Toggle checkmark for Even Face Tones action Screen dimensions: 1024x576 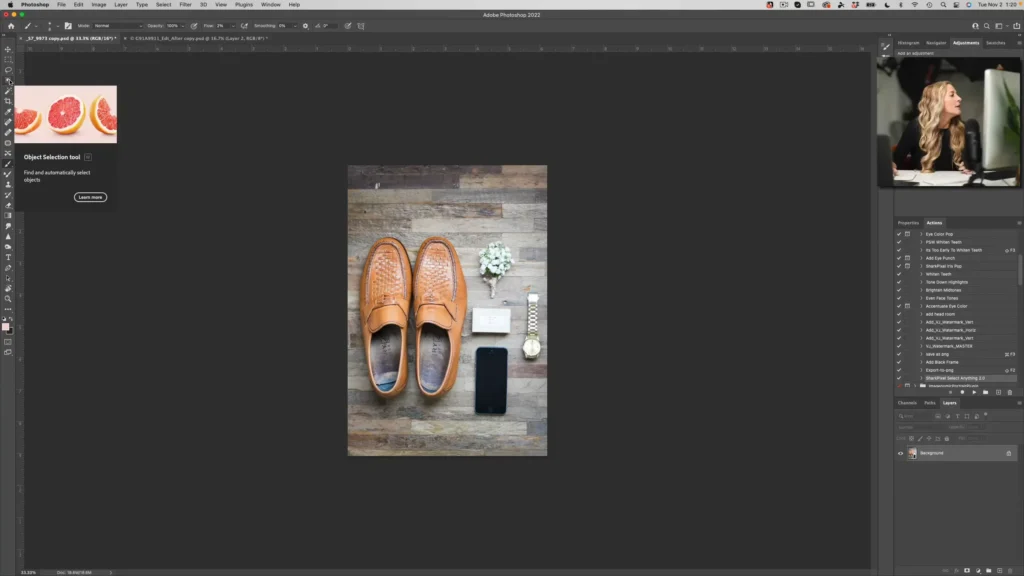899,298
